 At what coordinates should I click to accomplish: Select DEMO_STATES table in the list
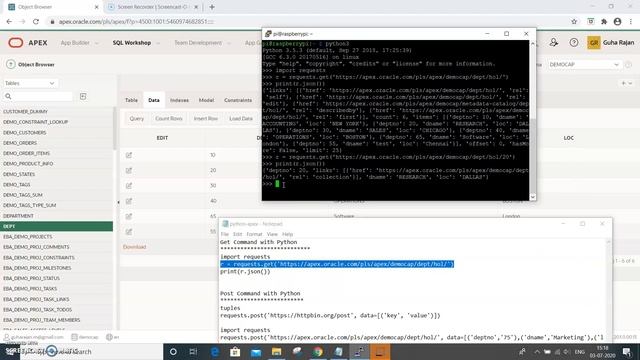pyautogui.click(x=56, y=174)
